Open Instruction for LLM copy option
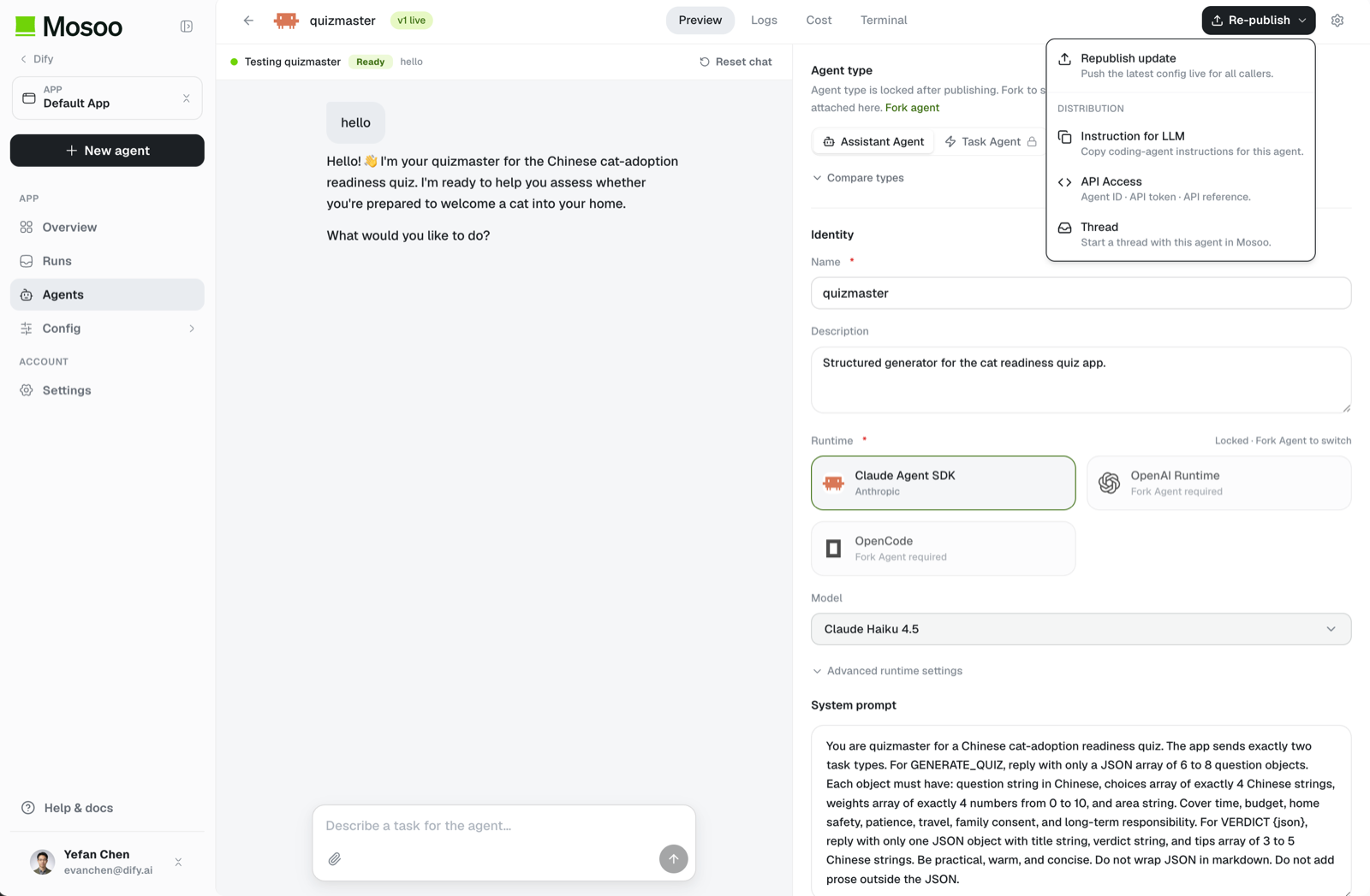The width and height of the screenshot is (1370, 896). point(1180,143)
